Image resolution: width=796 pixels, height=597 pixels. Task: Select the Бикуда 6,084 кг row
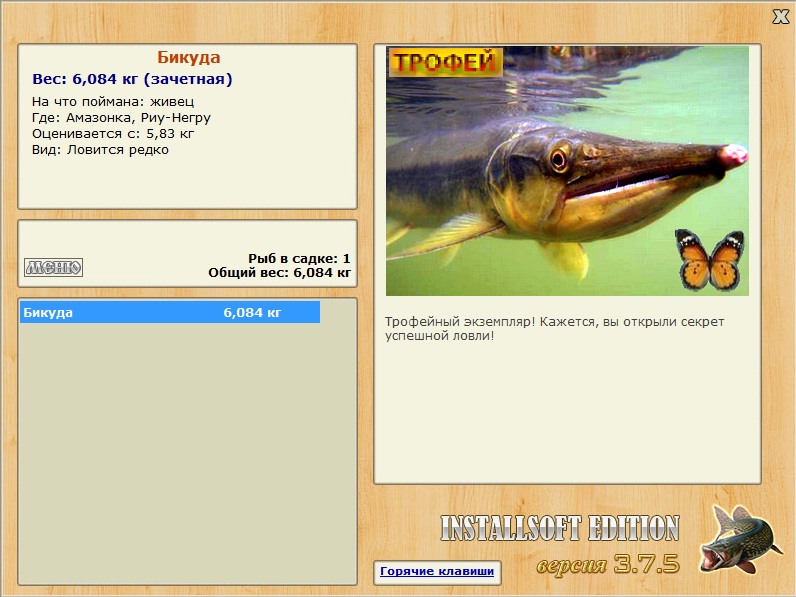[170, 312]
